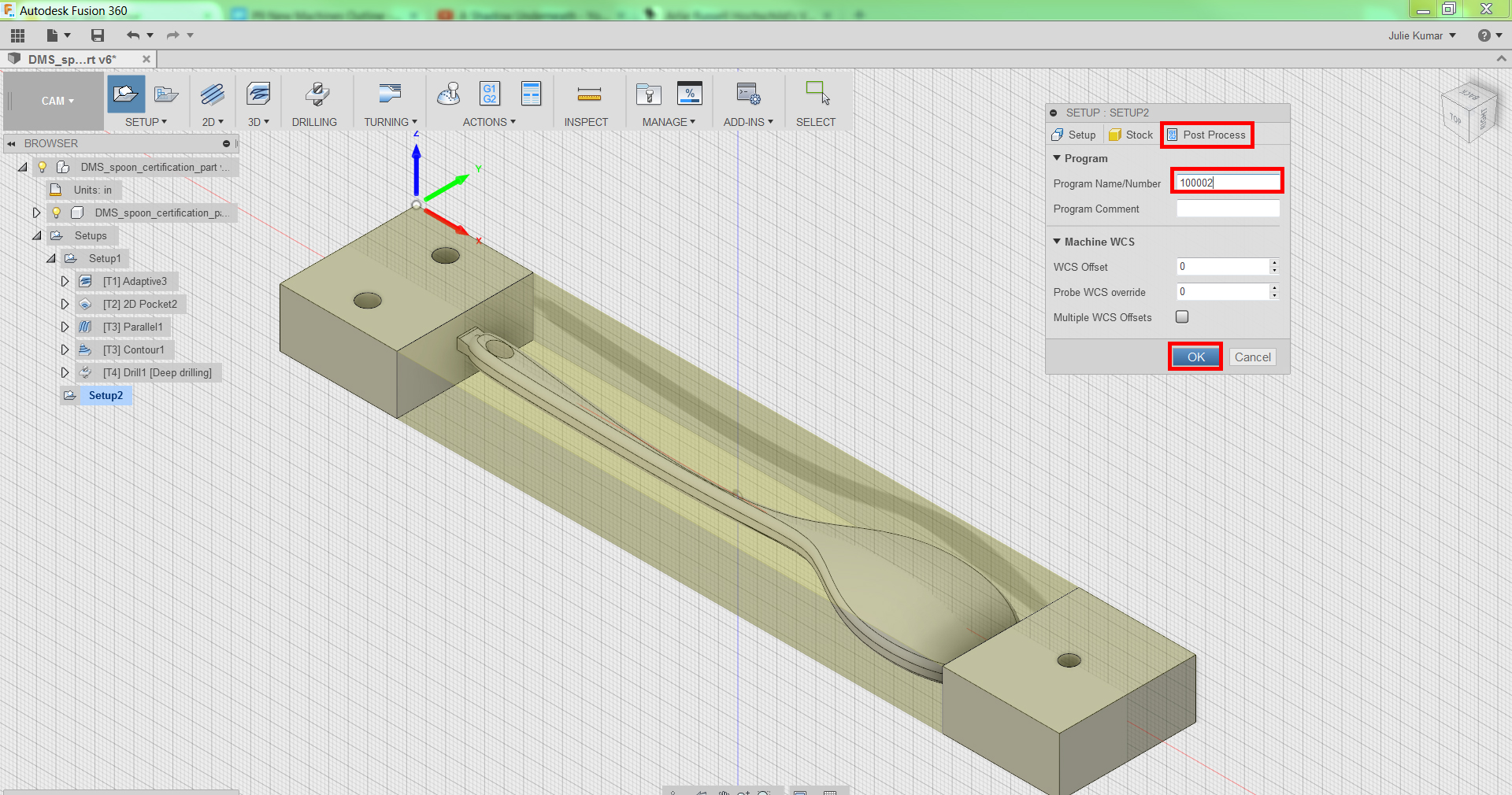Click the Simulate icon in Actions

click(x=449, y=94)
